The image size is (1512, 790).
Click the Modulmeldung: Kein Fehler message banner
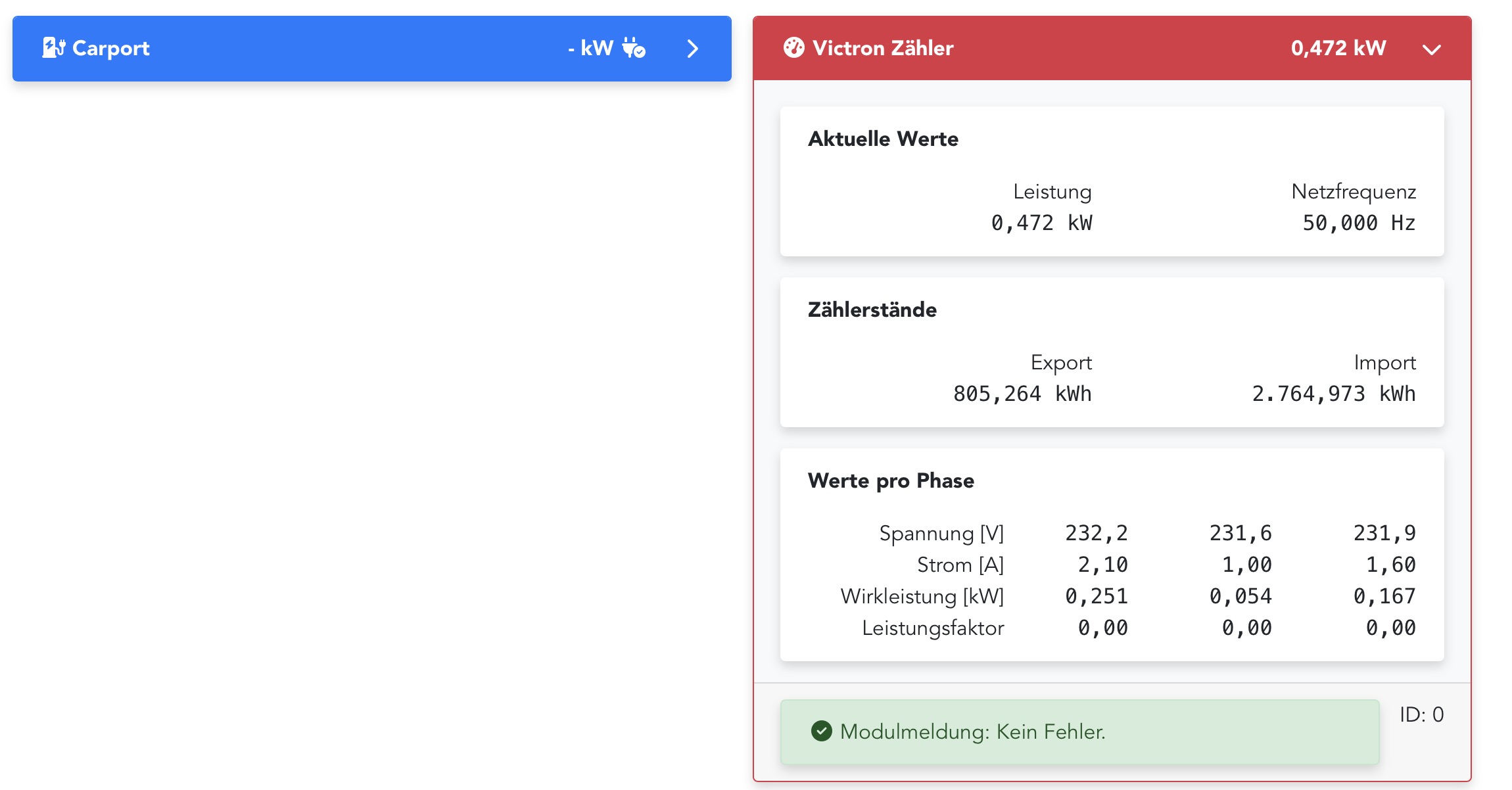coord(1079,732)
